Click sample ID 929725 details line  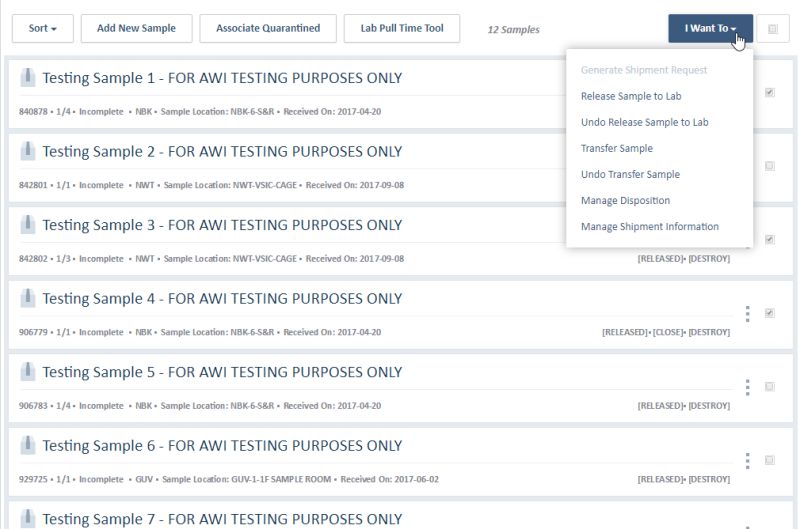pos(229,479)
